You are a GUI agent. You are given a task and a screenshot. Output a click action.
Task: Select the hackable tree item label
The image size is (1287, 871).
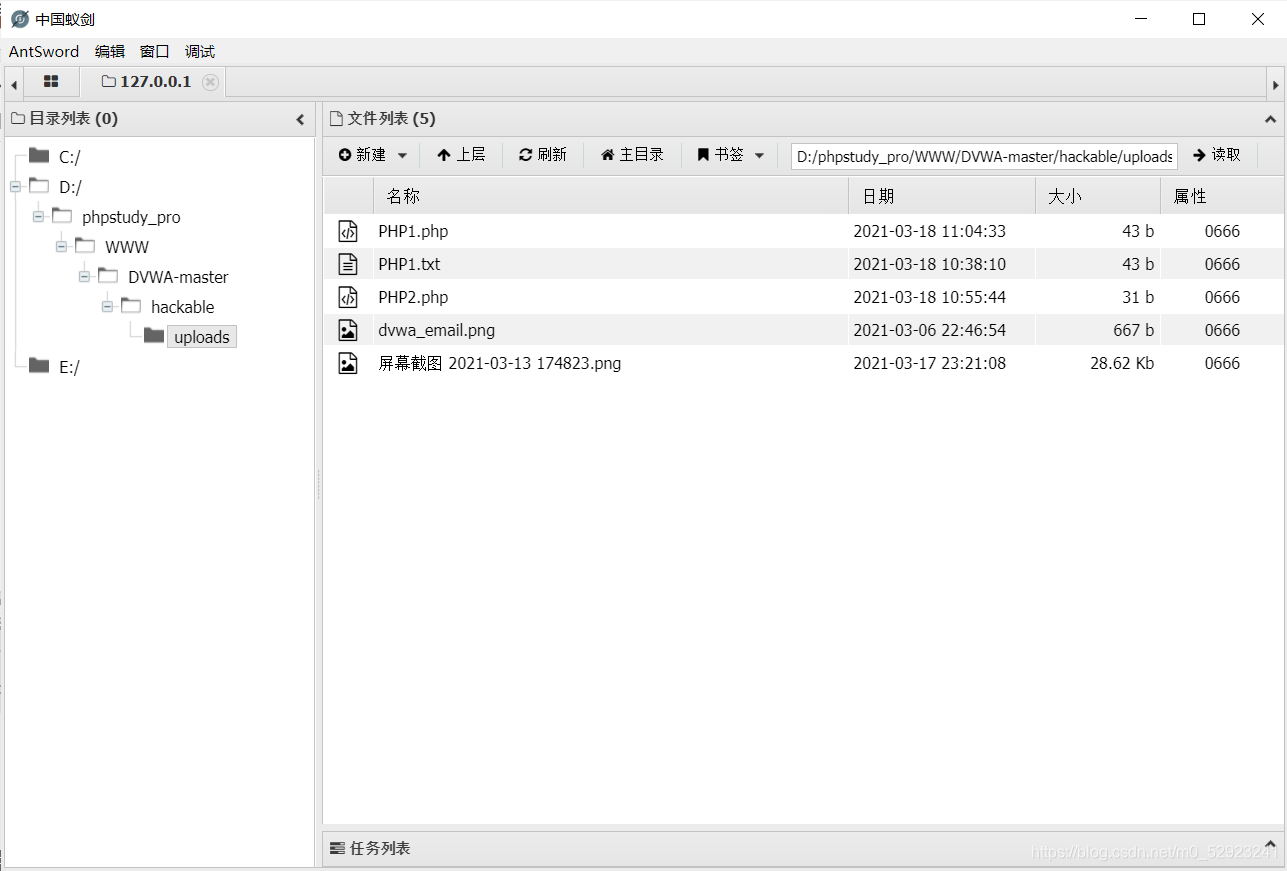(x=183, y=307)
